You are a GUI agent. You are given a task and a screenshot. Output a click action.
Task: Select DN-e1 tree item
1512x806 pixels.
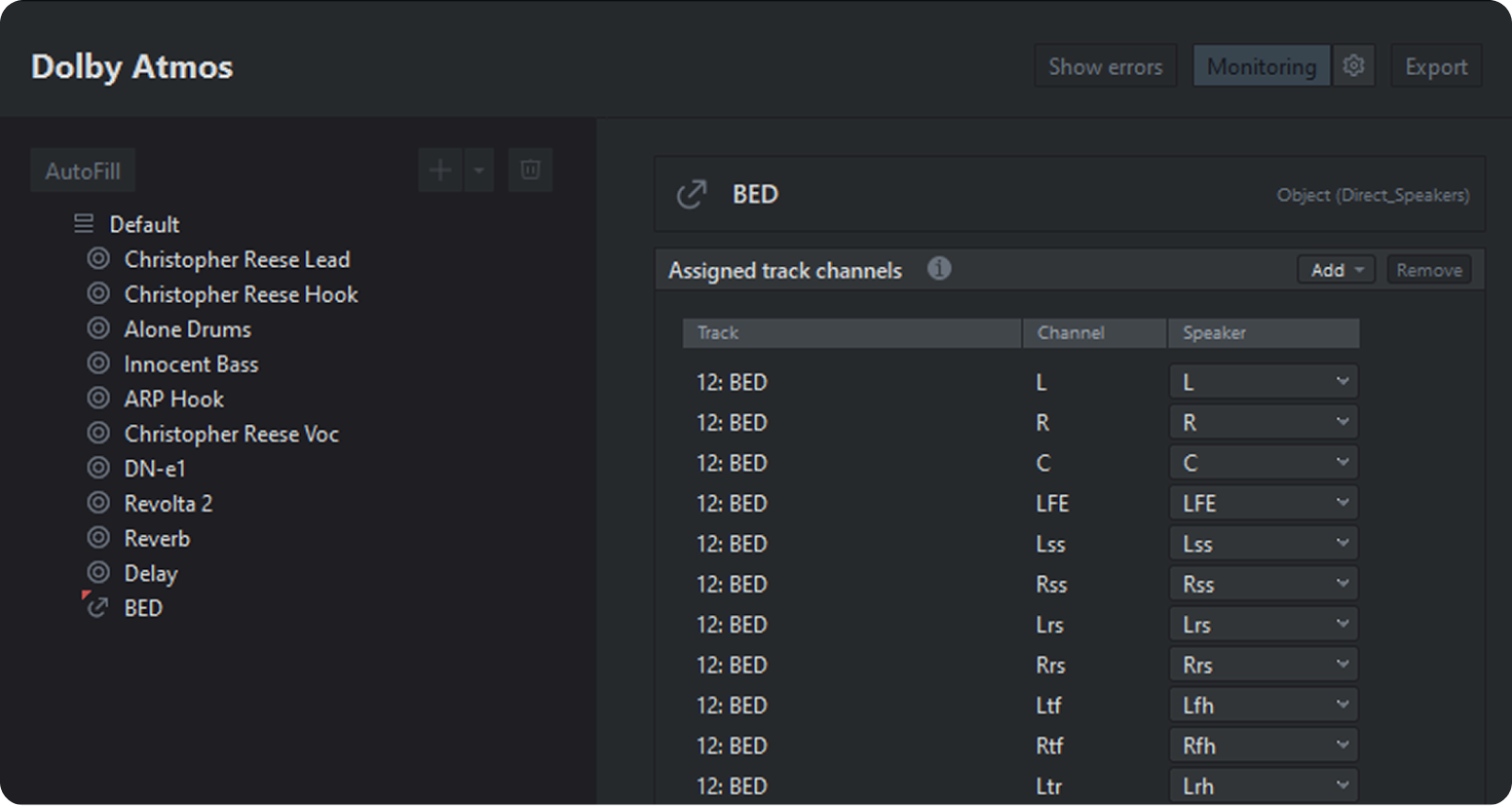pos(154,469)
